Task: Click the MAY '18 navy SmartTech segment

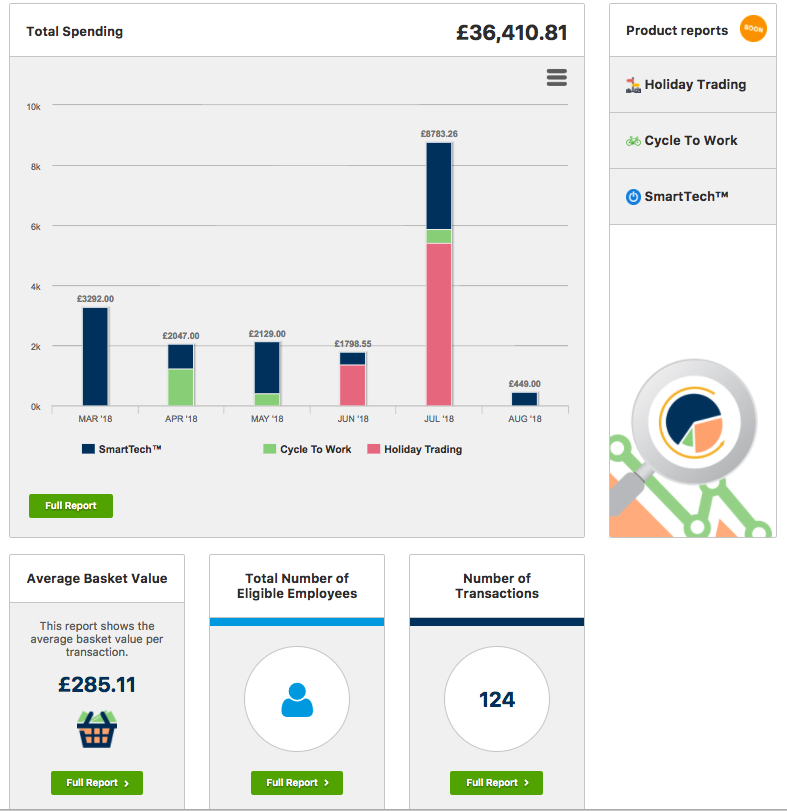Action: pos(267,368)
